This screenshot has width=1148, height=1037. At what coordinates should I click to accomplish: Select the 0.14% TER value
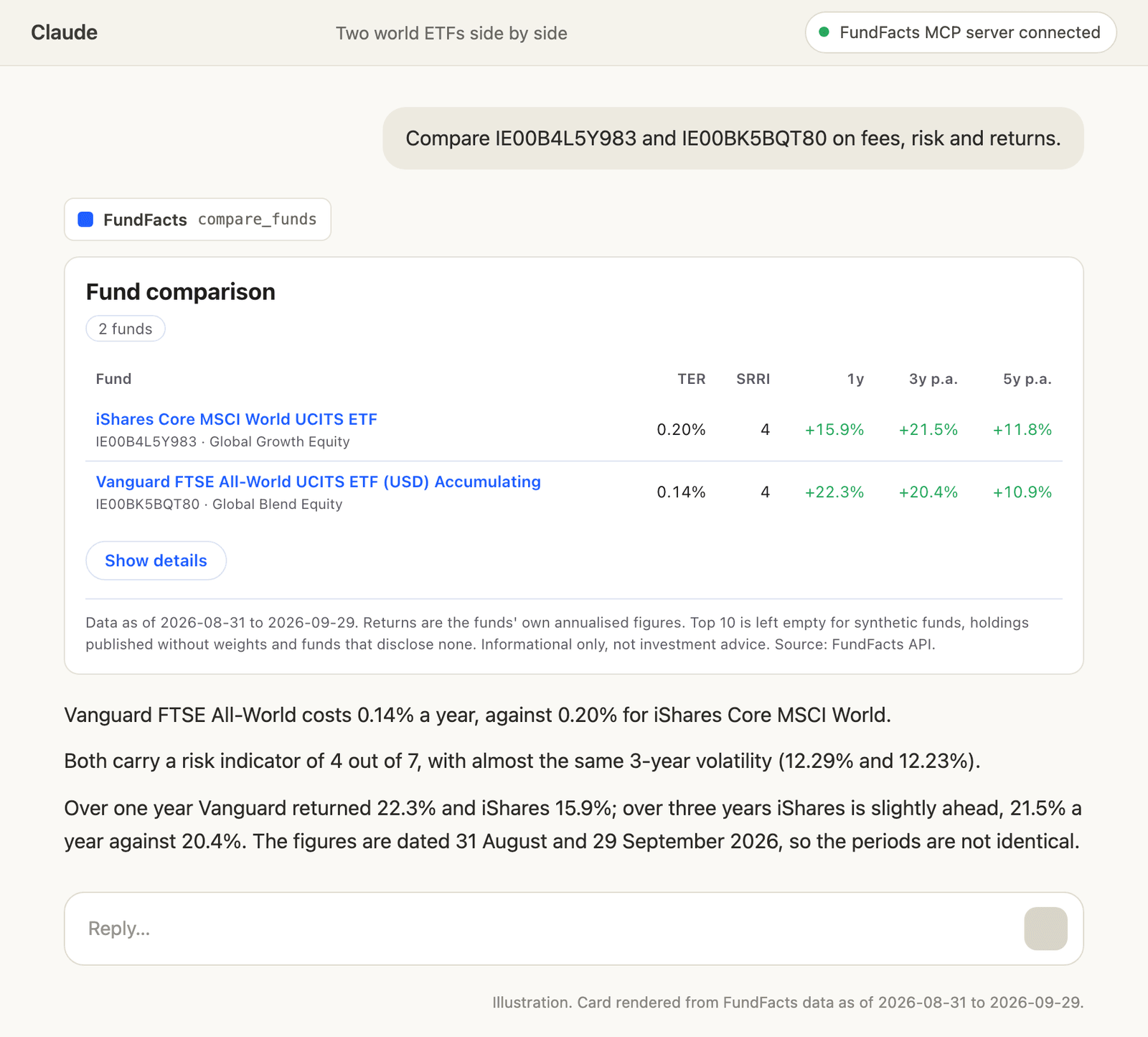(x=682, y=492)
